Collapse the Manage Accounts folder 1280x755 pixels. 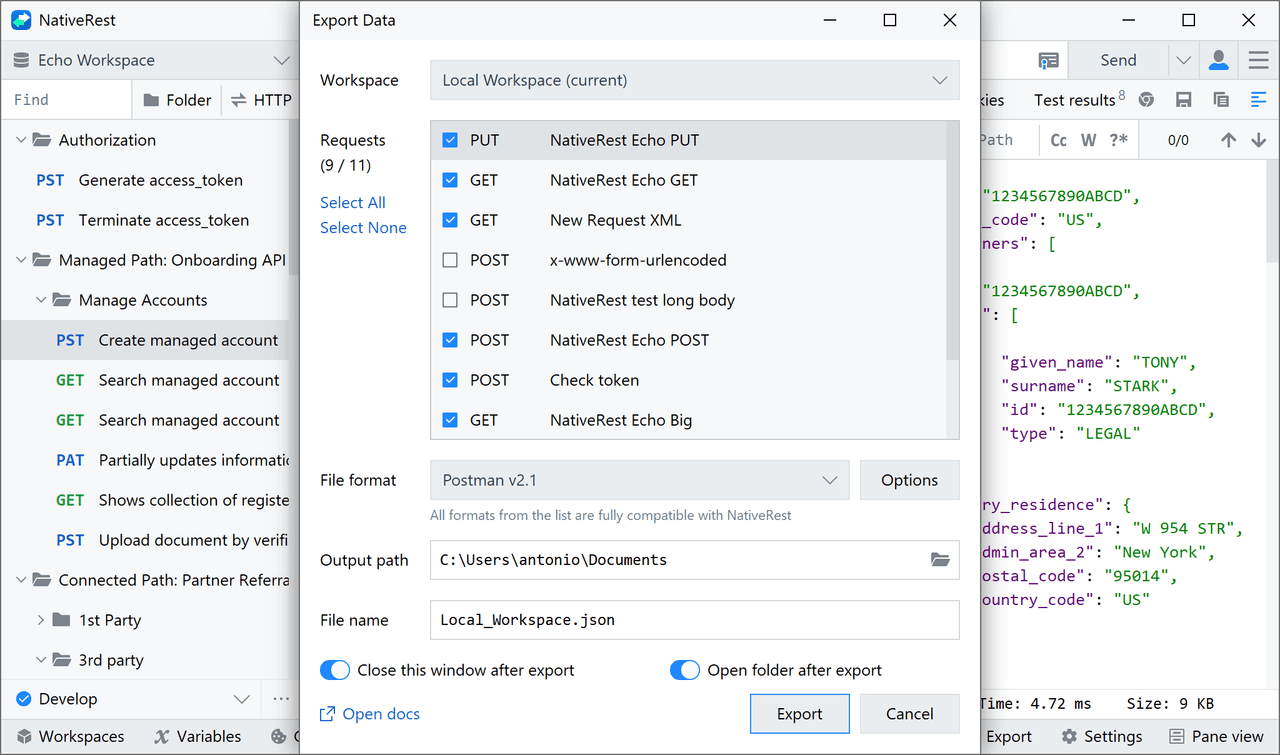point(41,300)
